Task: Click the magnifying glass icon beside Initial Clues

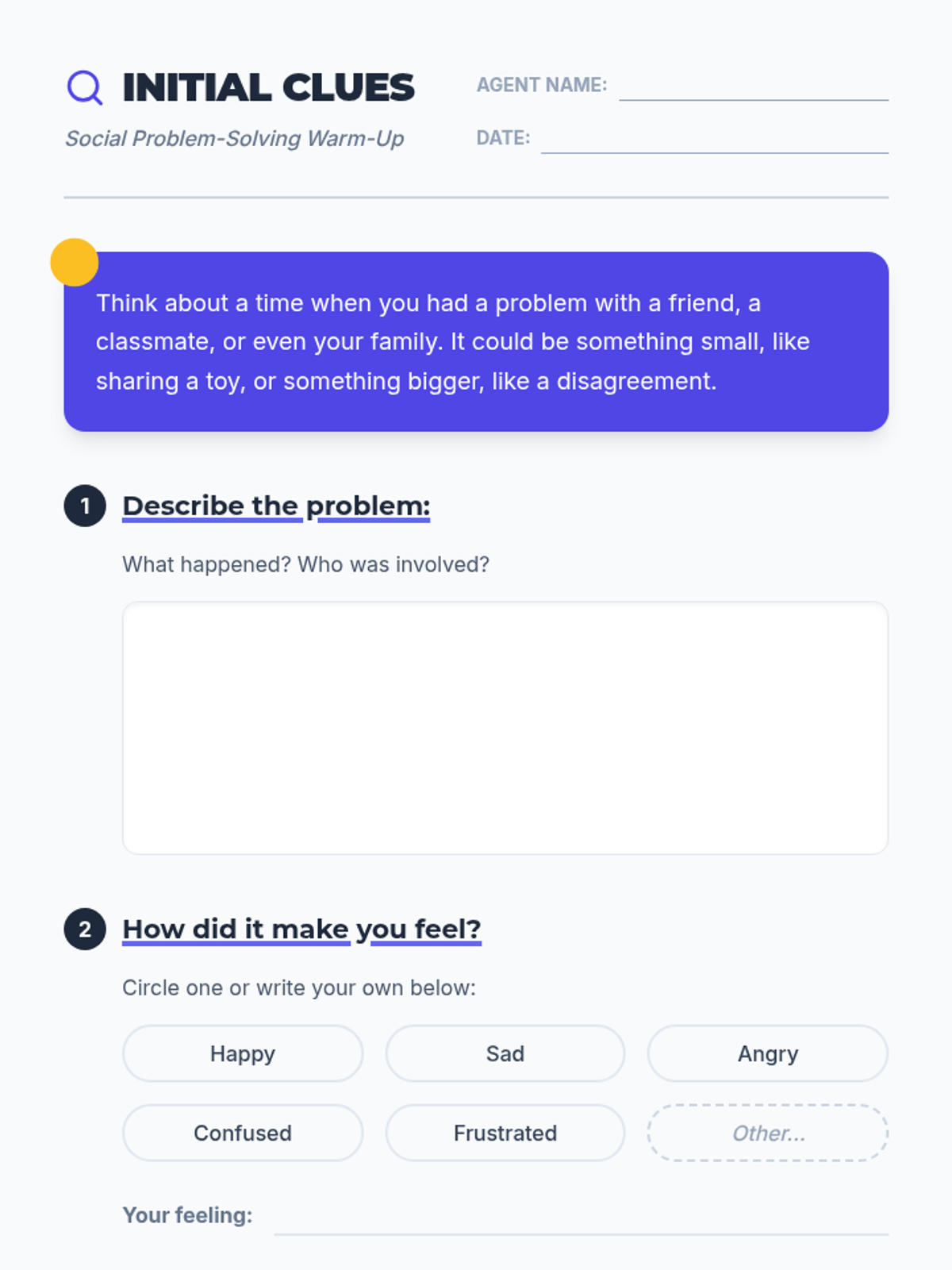Action: (x=84, y=87)
